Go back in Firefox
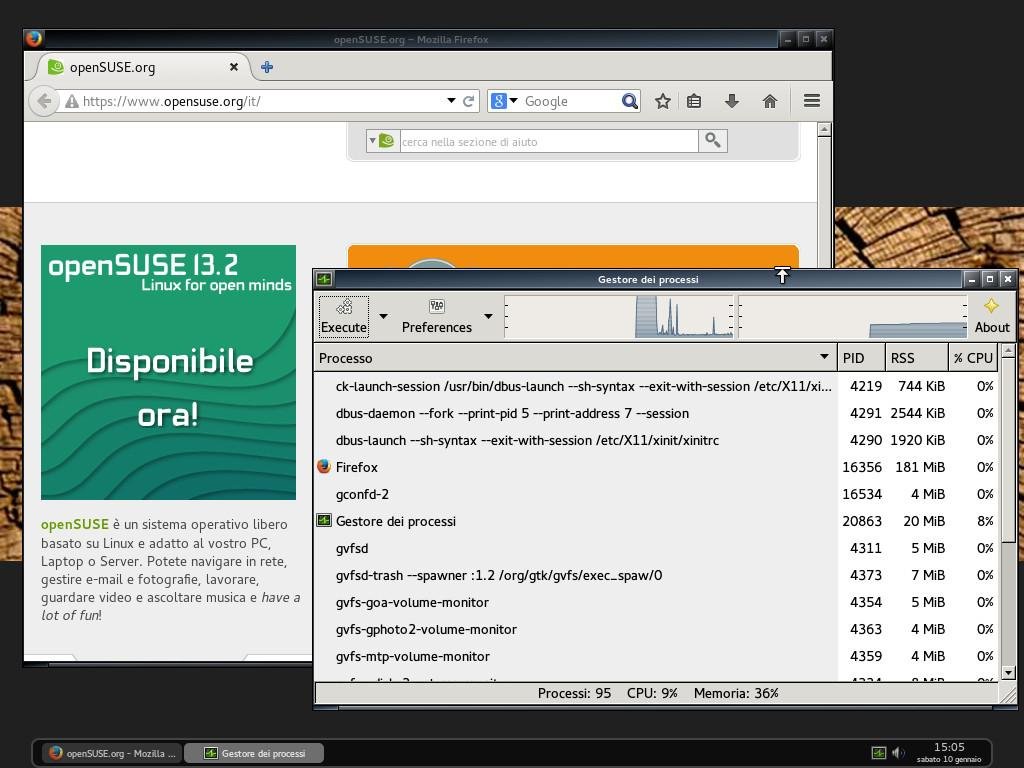 point(44,101)
